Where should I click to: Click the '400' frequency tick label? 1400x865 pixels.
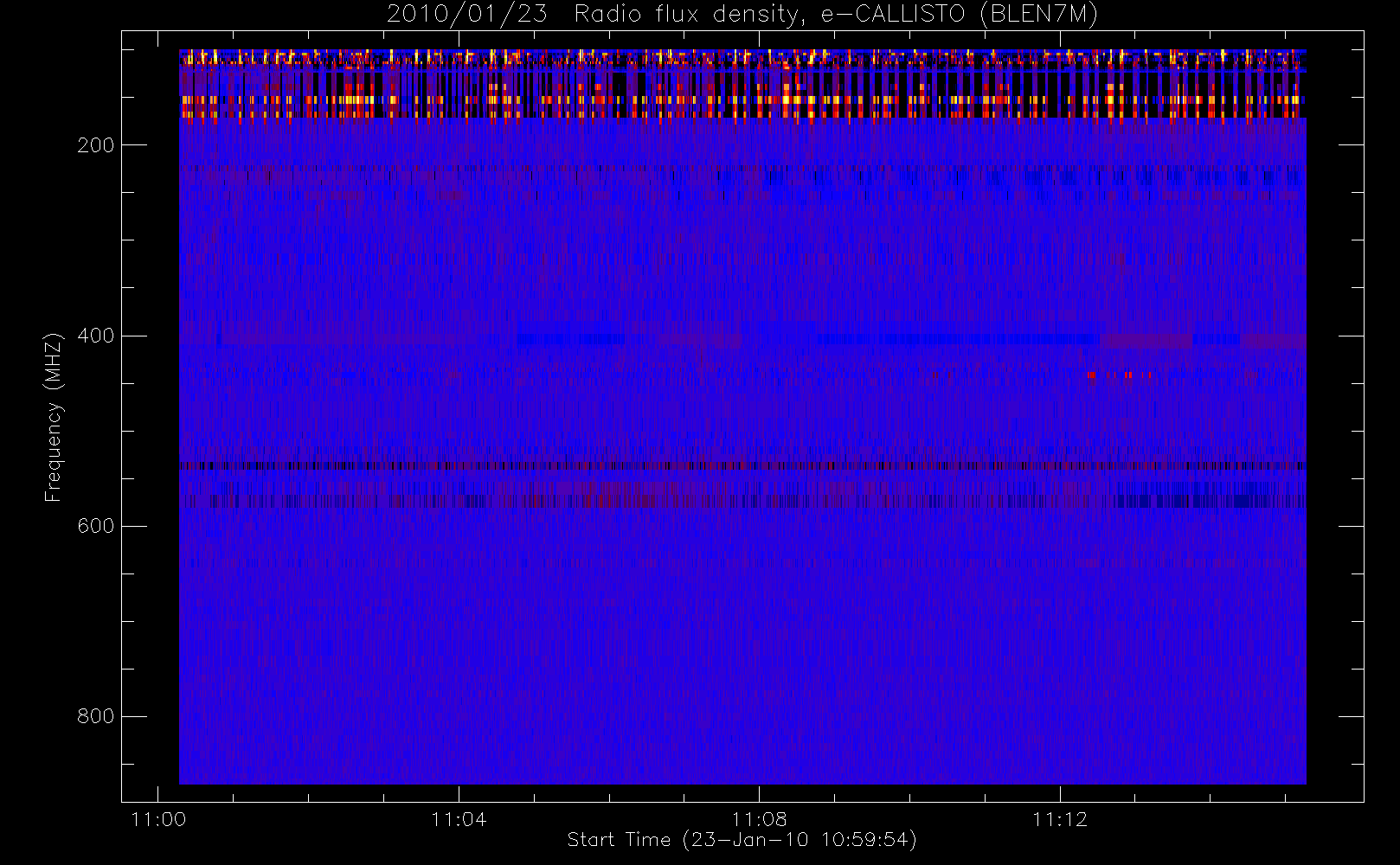click(x=96, y=336)
